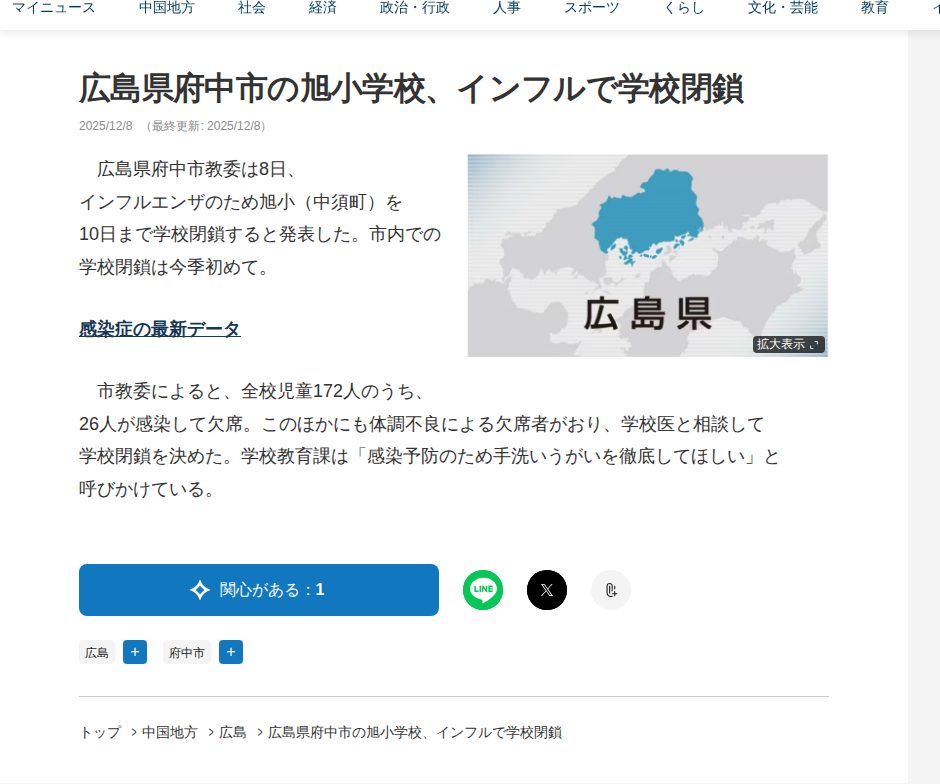Select 経済 in the top navigation

click(x=323, y=8)
